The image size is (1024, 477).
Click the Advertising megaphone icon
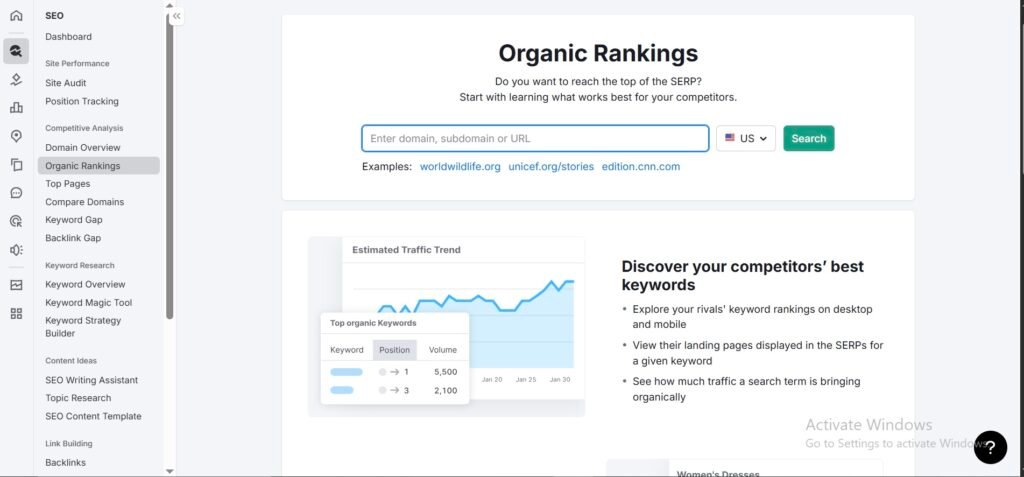16,250
